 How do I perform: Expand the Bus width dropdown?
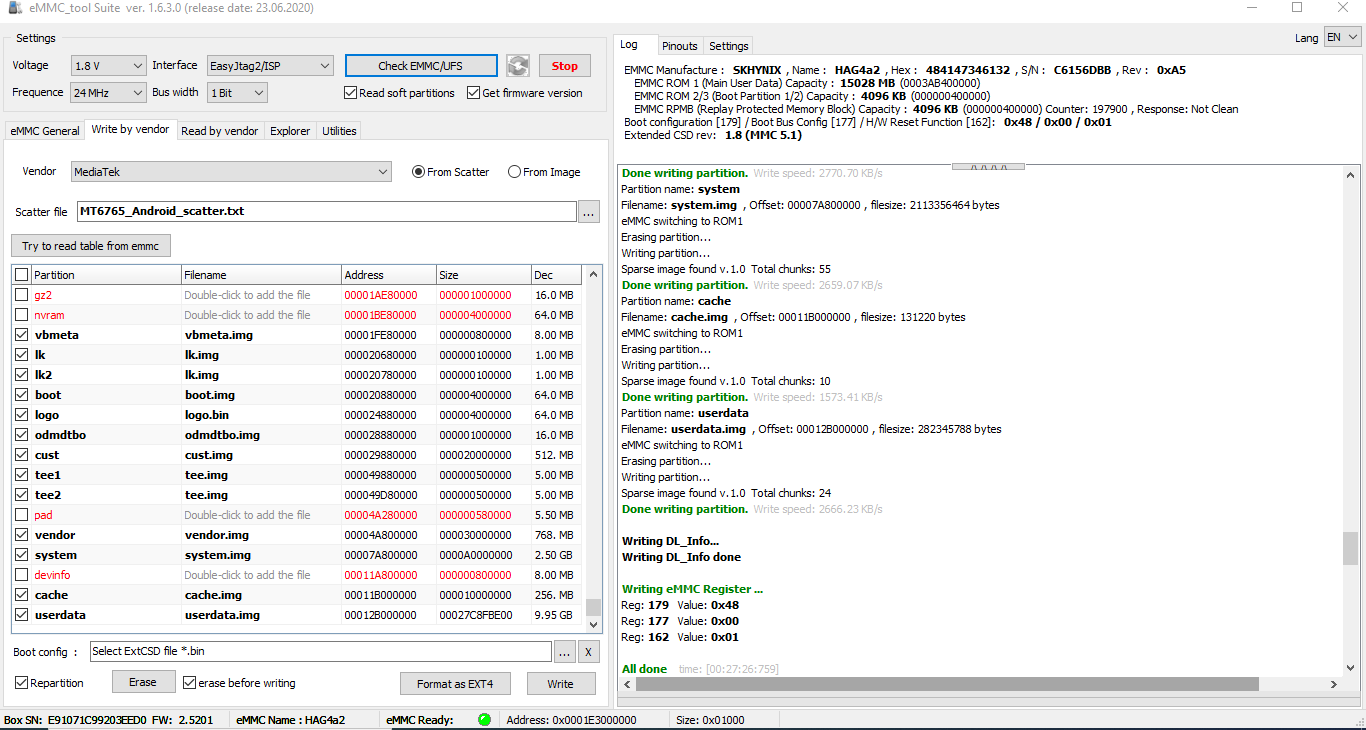pyautogui.click(x=237, y=93)
